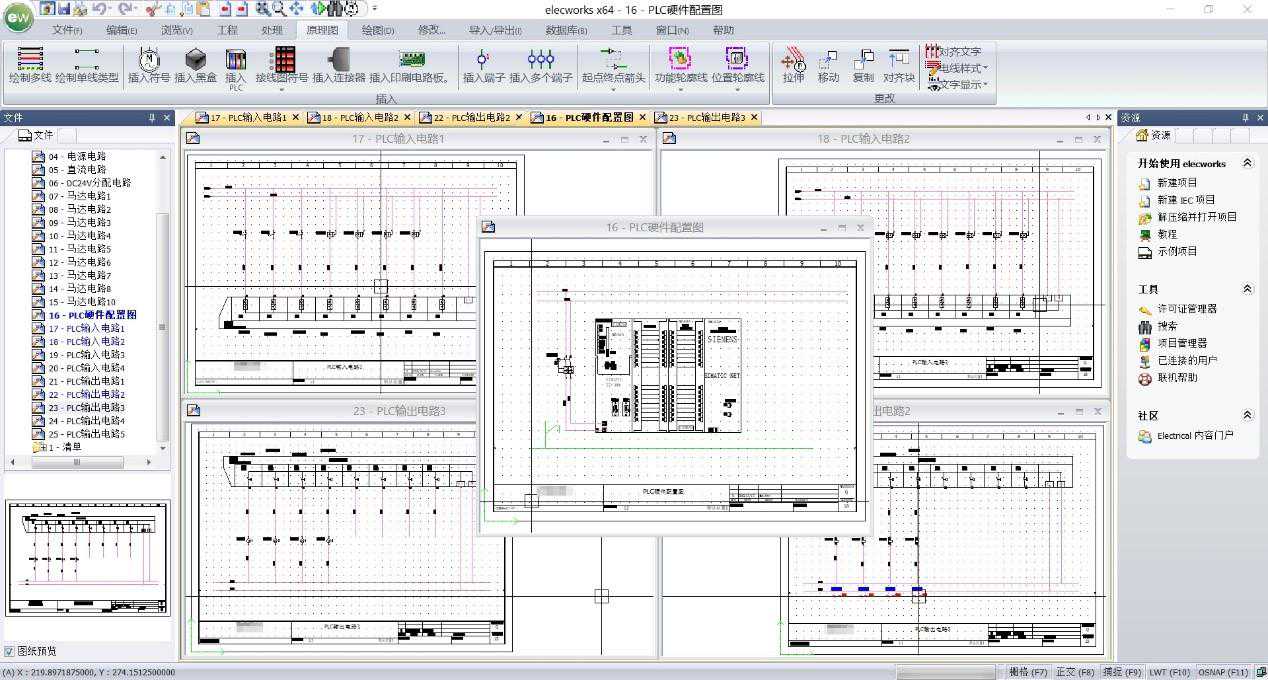Collapse the 工具 section in resources panel
Viewport: 1268px width, 680px height.
pyautogui.click(x=1247, y=289)
